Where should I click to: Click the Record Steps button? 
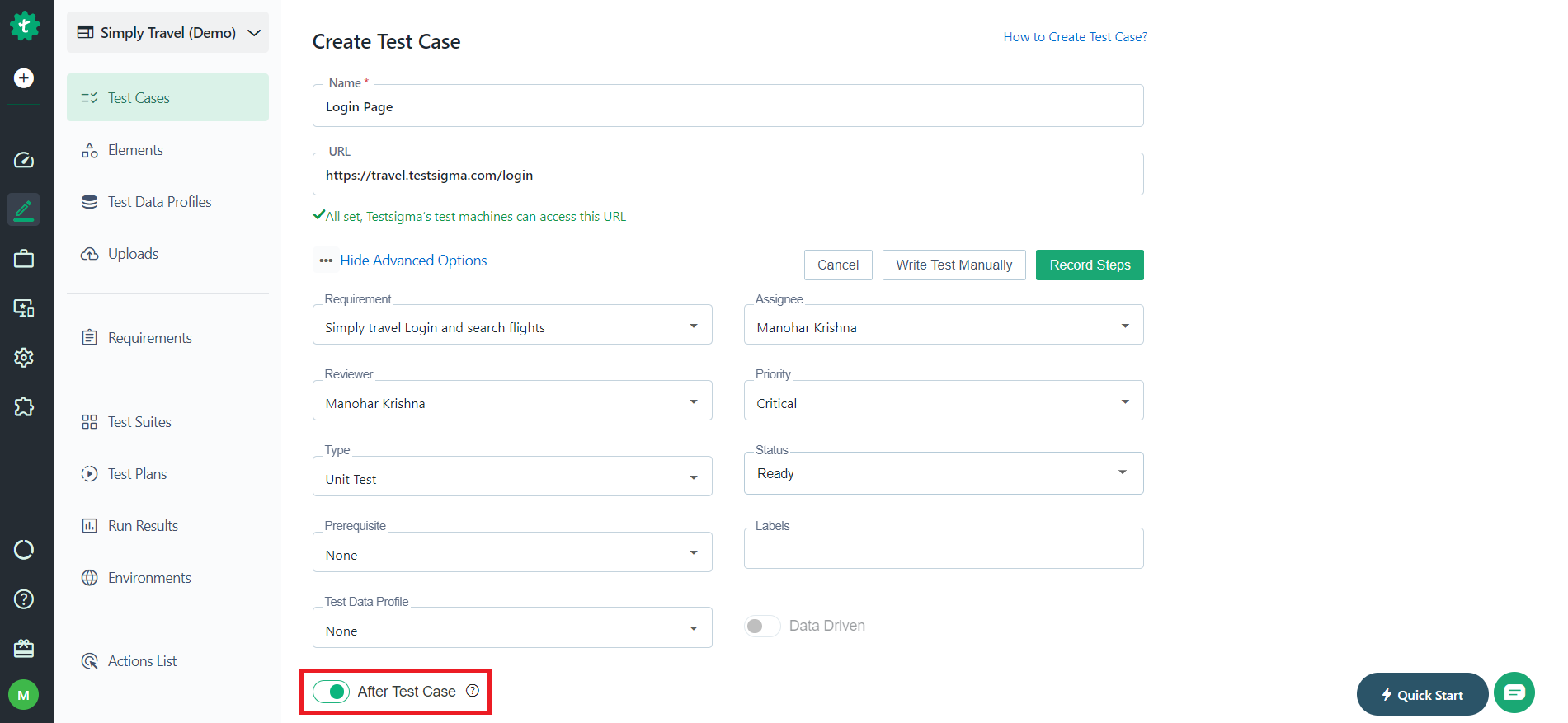pyautogui.click(x=1090, y=265)
